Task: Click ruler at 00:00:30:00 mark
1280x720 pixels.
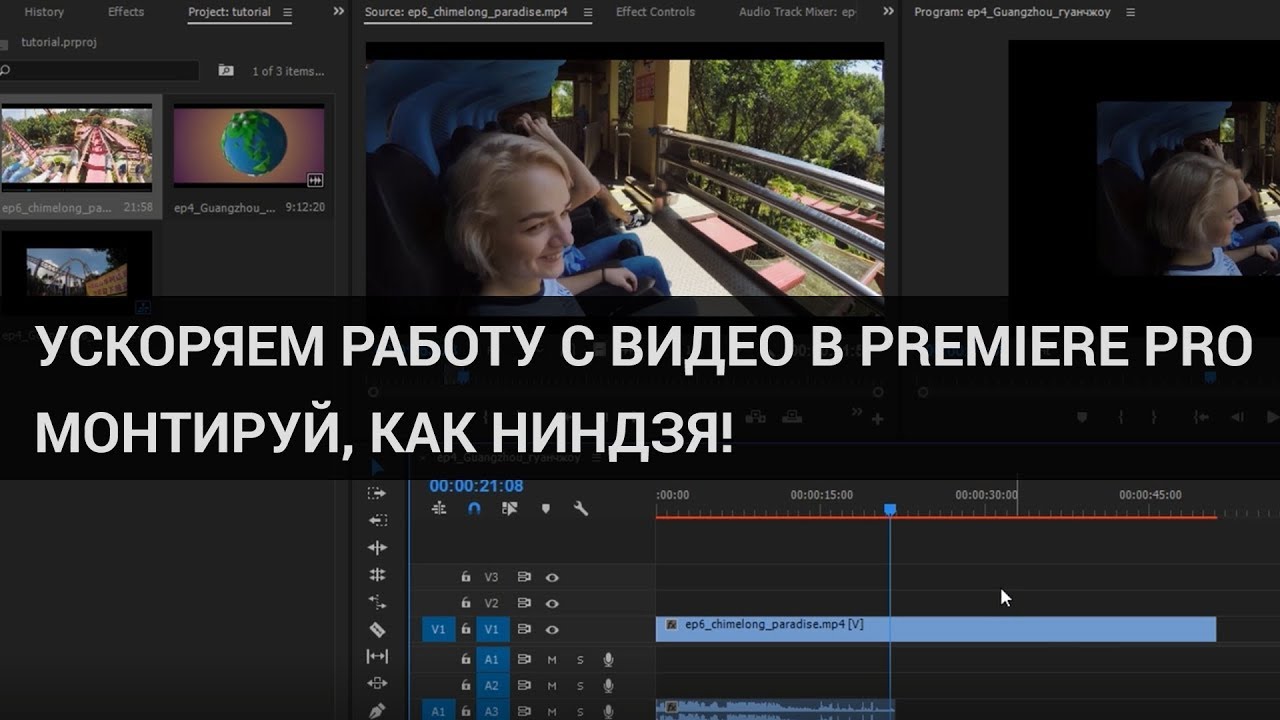Action: [986, 495]
